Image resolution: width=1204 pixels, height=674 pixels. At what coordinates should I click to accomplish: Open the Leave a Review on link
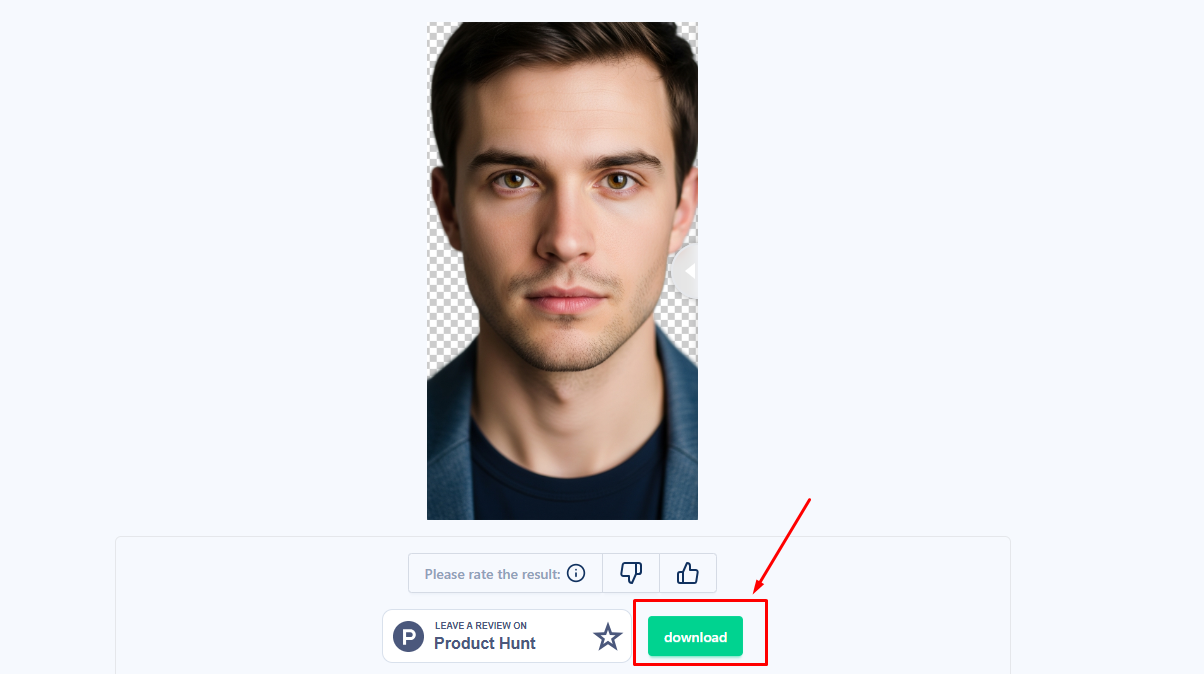pyautogui.click(x=481, y=626)
